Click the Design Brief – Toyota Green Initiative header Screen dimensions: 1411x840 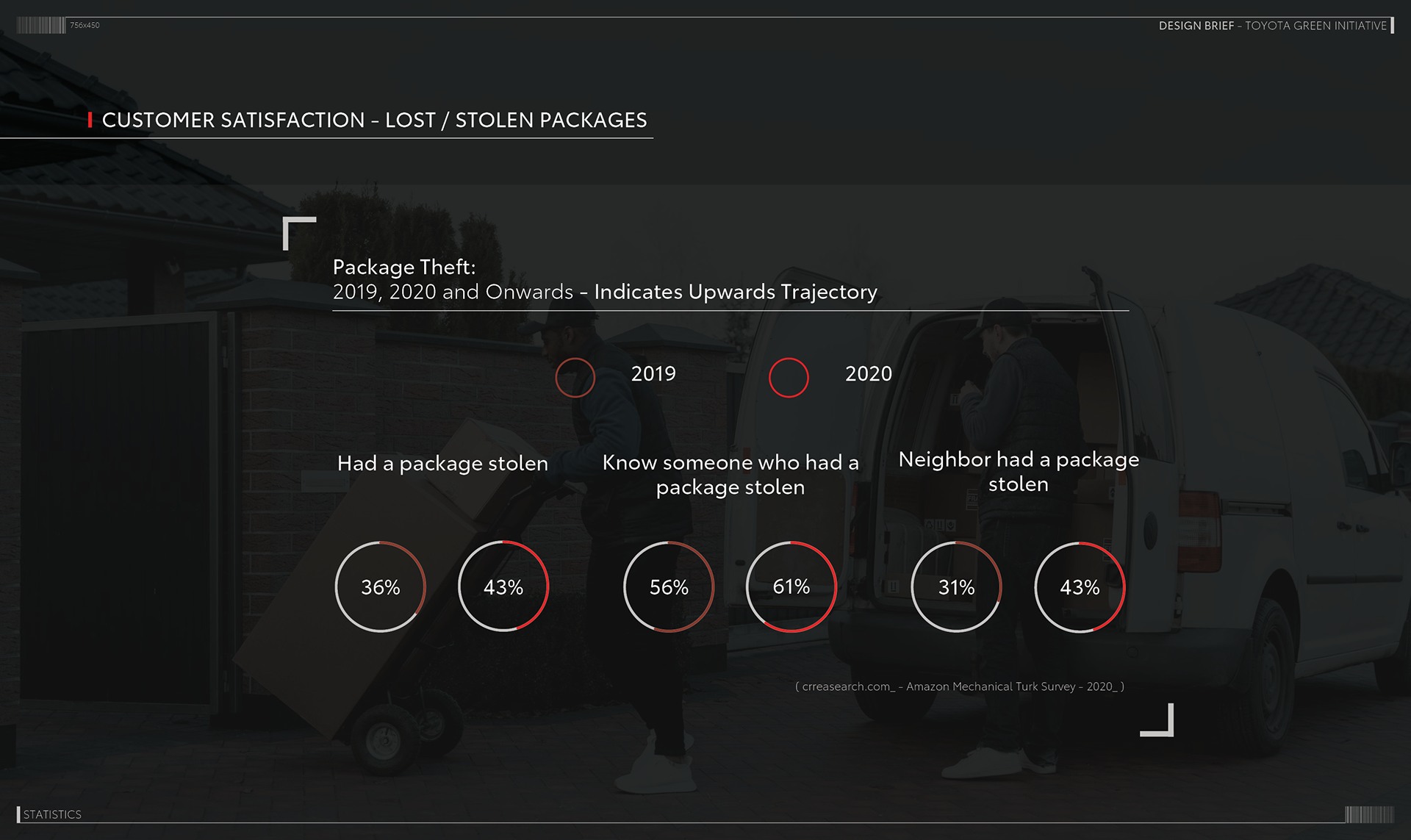[1272, 26]
